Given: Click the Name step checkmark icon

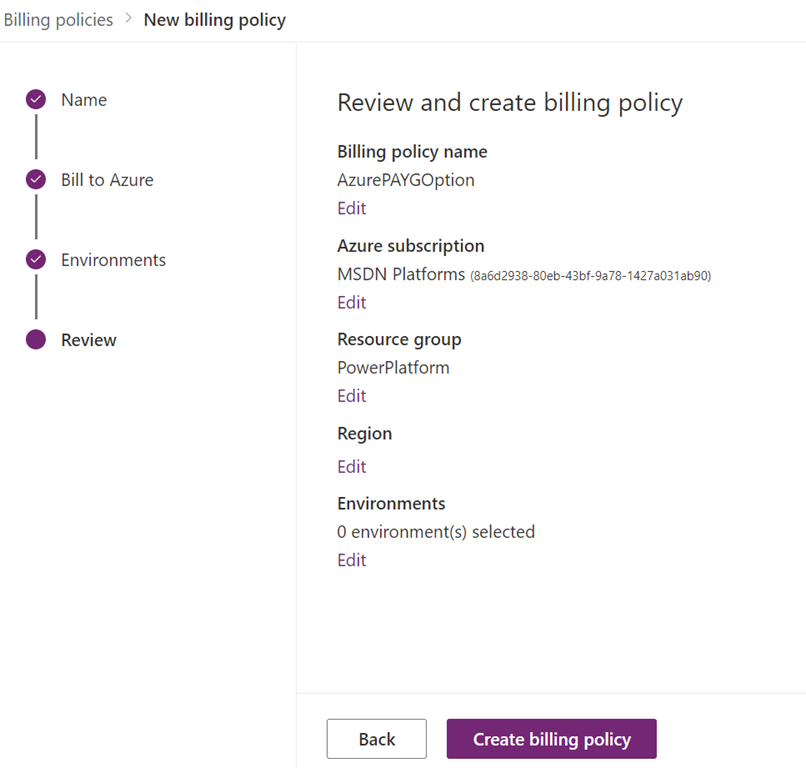Looking at the screenshot, I should point(36,100).
